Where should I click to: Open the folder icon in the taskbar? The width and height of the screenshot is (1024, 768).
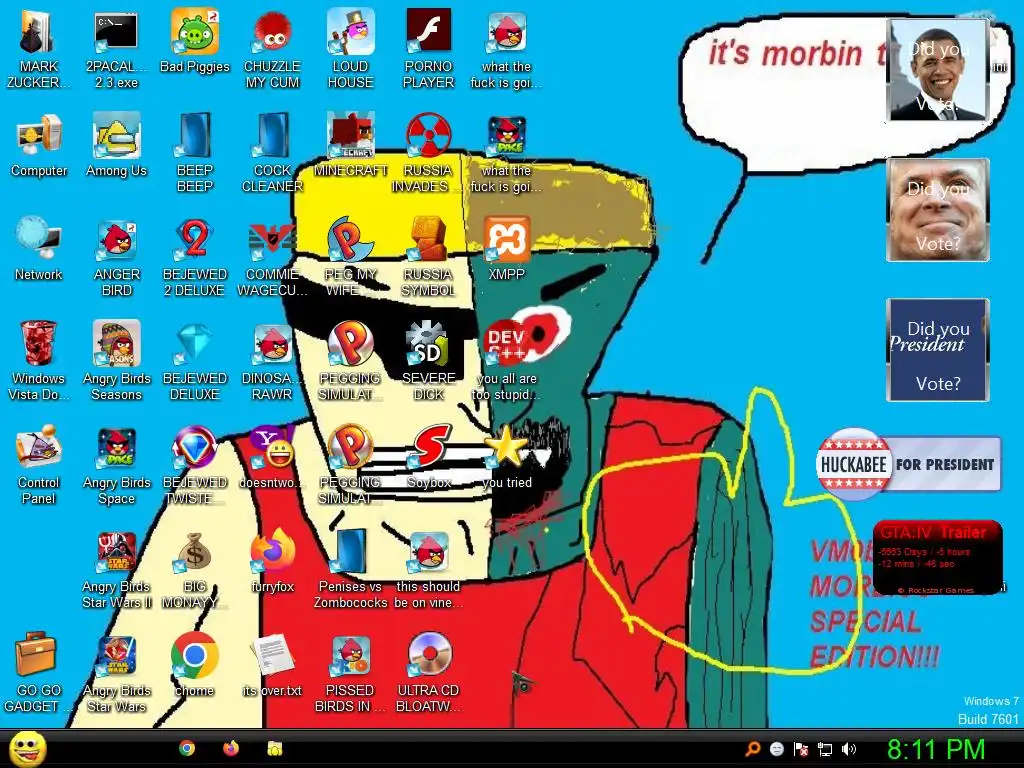point(275,748)
